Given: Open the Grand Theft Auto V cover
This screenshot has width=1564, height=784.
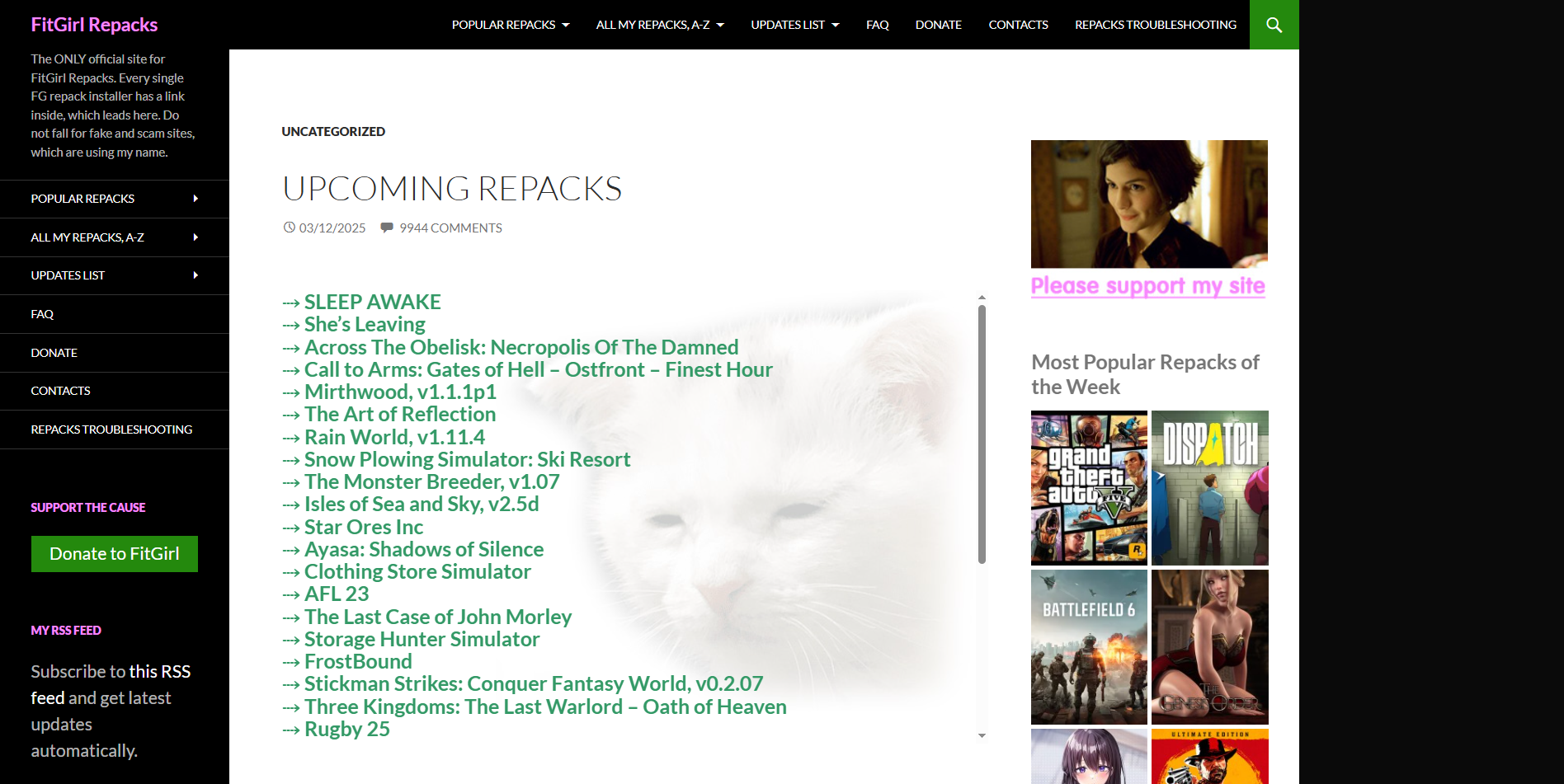Looking at the screenshot, I should coord(1089,487).
